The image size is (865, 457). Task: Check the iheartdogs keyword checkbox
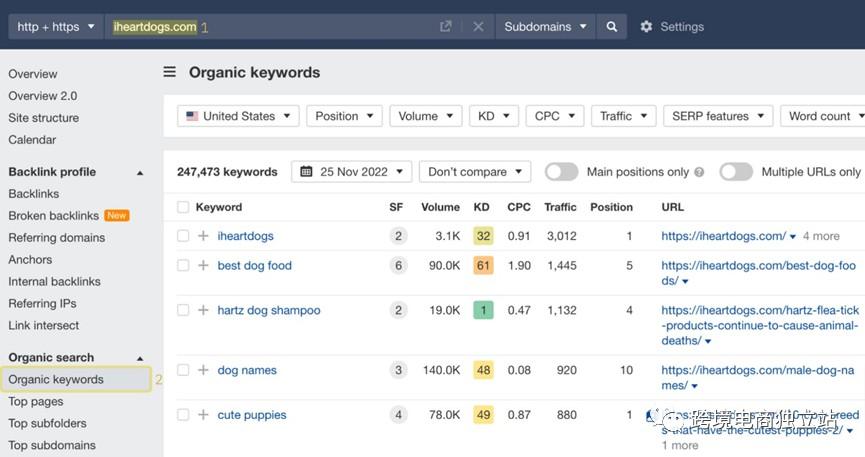coord(183,236)
